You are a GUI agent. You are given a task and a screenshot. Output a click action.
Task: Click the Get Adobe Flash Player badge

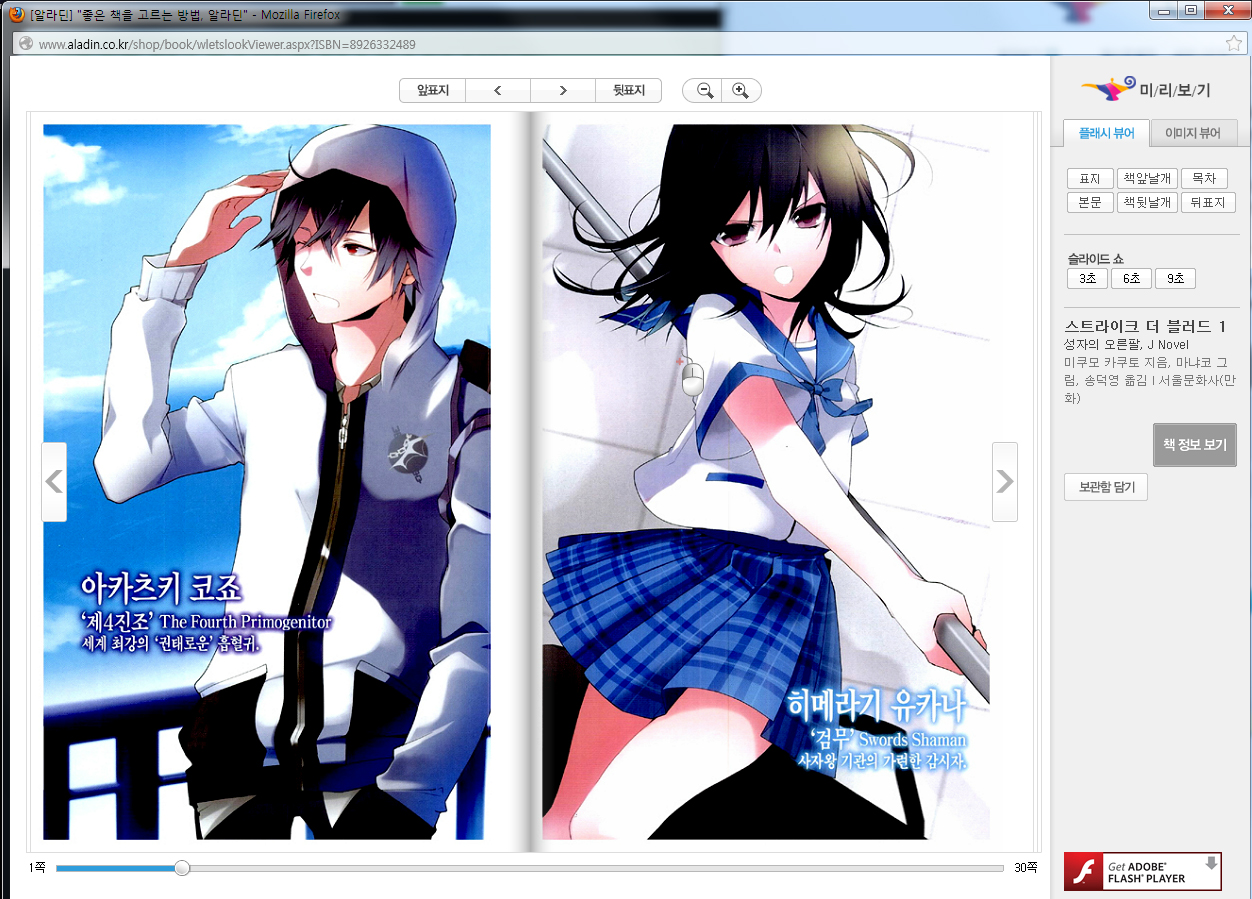tap(1142, 872)
